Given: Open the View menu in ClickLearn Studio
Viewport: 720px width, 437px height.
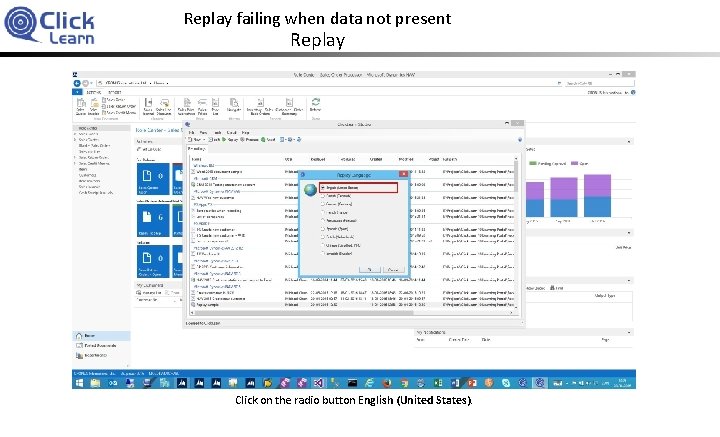Looking at the screenshot, I should pyautogui.click(x=203, y=132).
